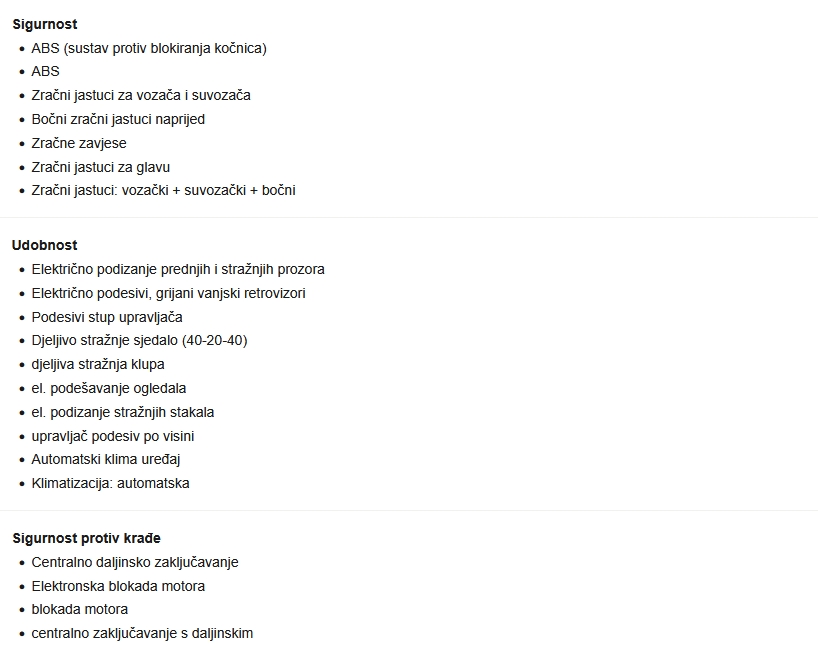Image resolution: width=818 pixels, height=653 pixels.
Task: Click the djeljiva stražnja klupa item
Action: click(98, 364)
